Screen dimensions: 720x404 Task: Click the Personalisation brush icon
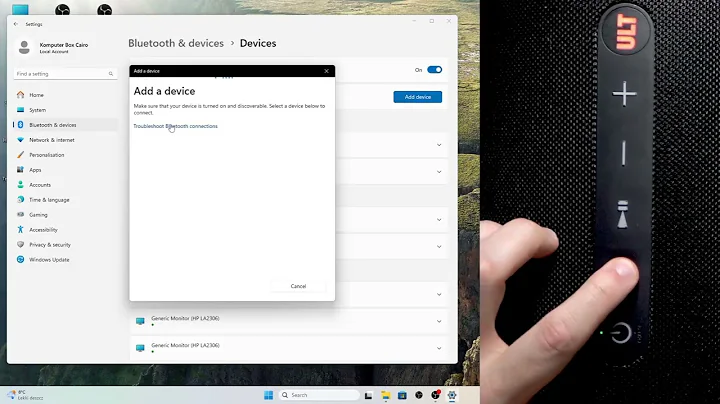pyautogui.click(x=20, y=155)
